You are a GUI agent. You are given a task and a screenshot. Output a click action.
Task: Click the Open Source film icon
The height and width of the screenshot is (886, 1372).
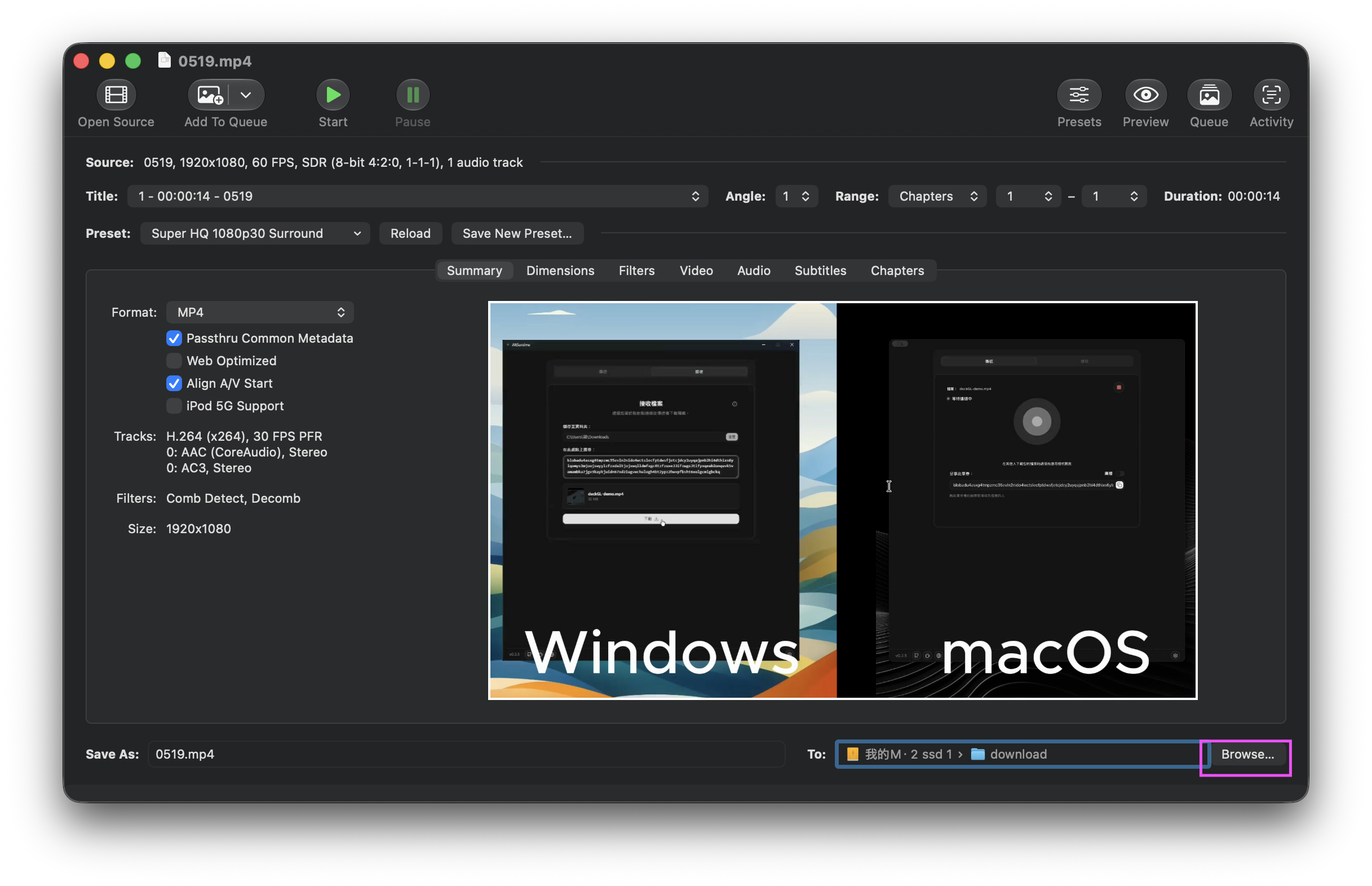coord(116,94)
